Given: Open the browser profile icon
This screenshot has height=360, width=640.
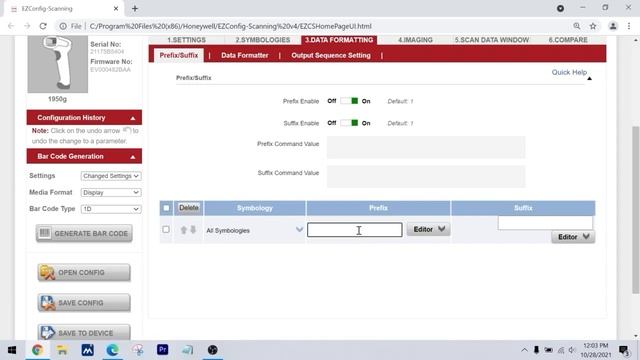Looking at the screenshot, I should point(613,26).
